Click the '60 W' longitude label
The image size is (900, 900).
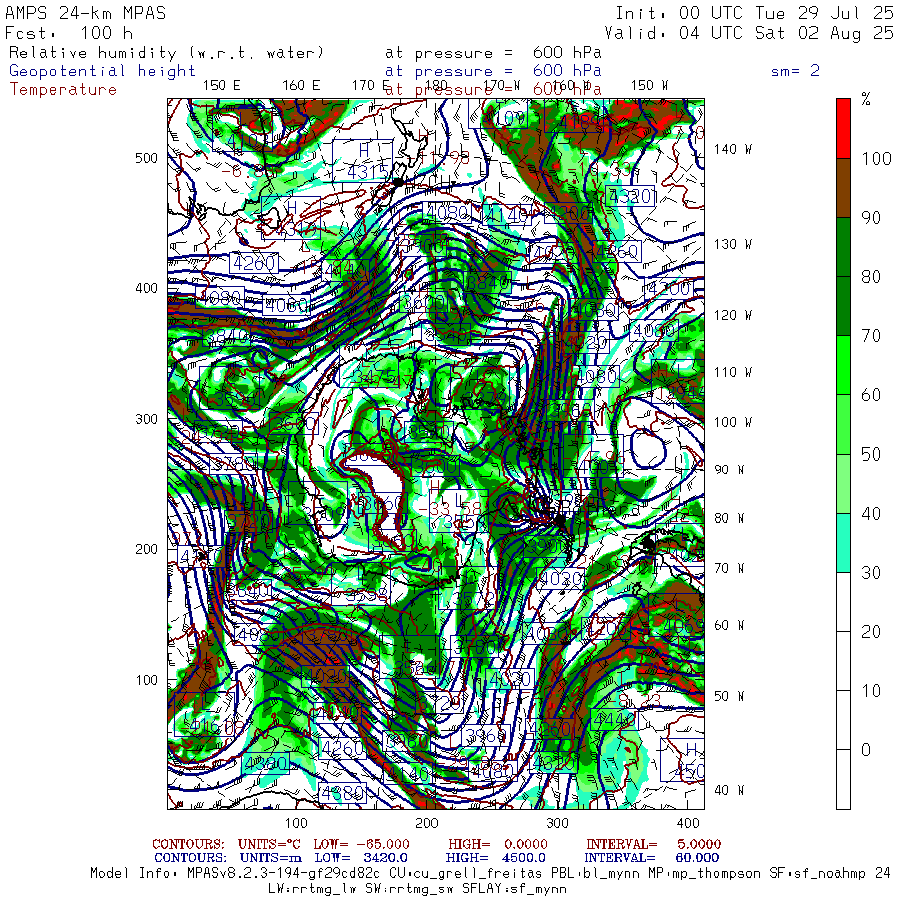(729, 625)
